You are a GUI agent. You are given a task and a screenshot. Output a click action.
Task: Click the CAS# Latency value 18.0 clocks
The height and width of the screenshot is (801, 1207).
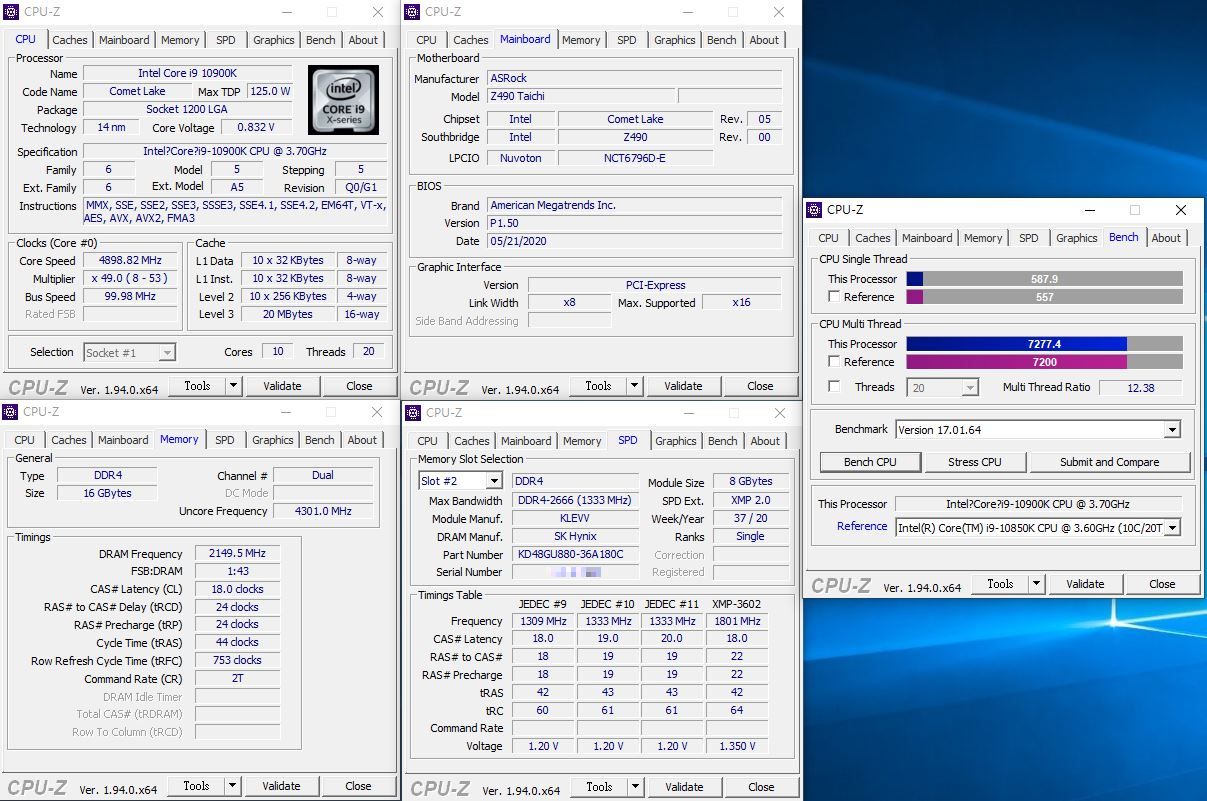(x=237, y=589)
